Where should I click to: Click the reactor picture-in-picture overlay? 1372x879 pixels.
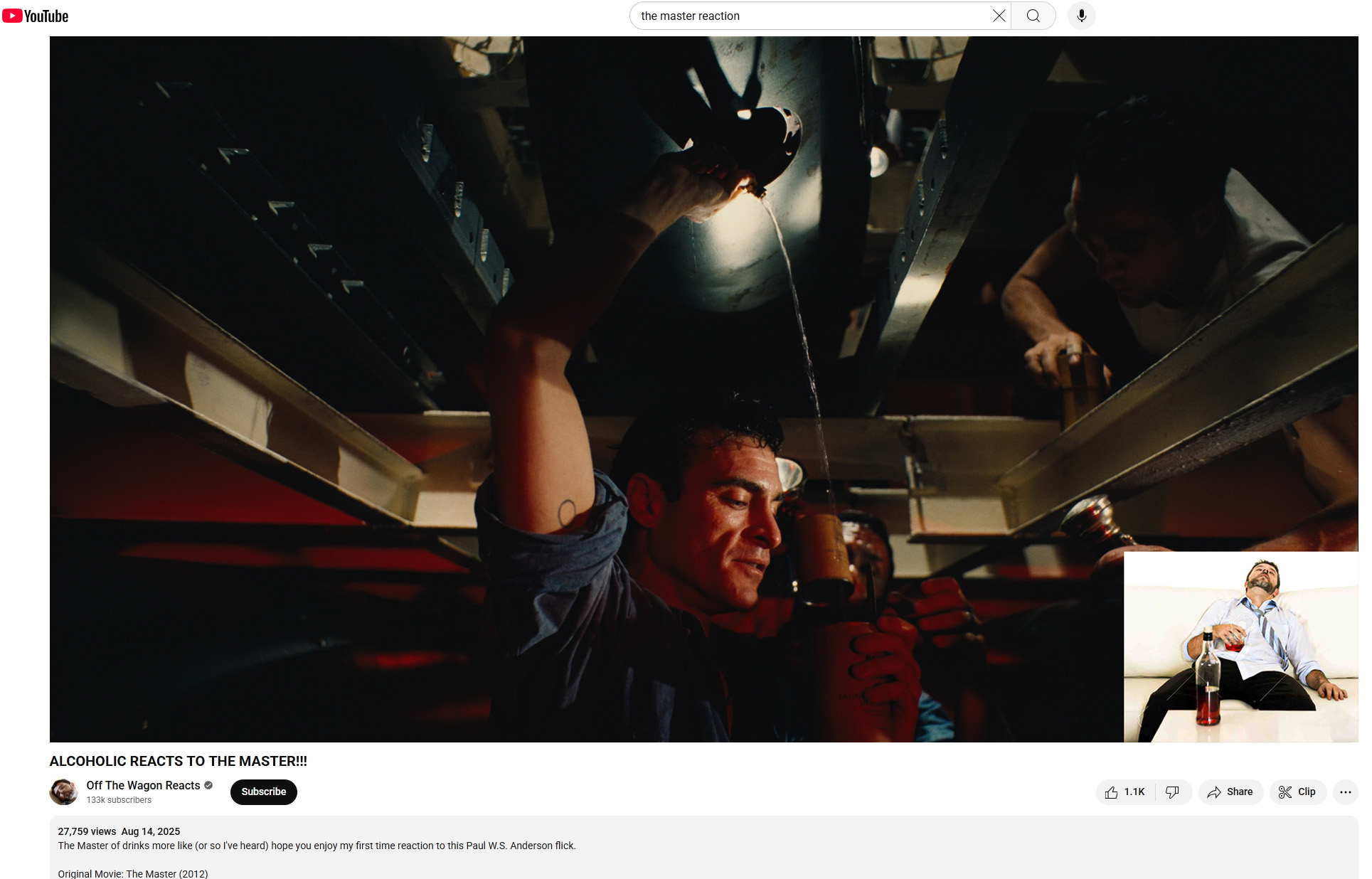pos(1240,646)
